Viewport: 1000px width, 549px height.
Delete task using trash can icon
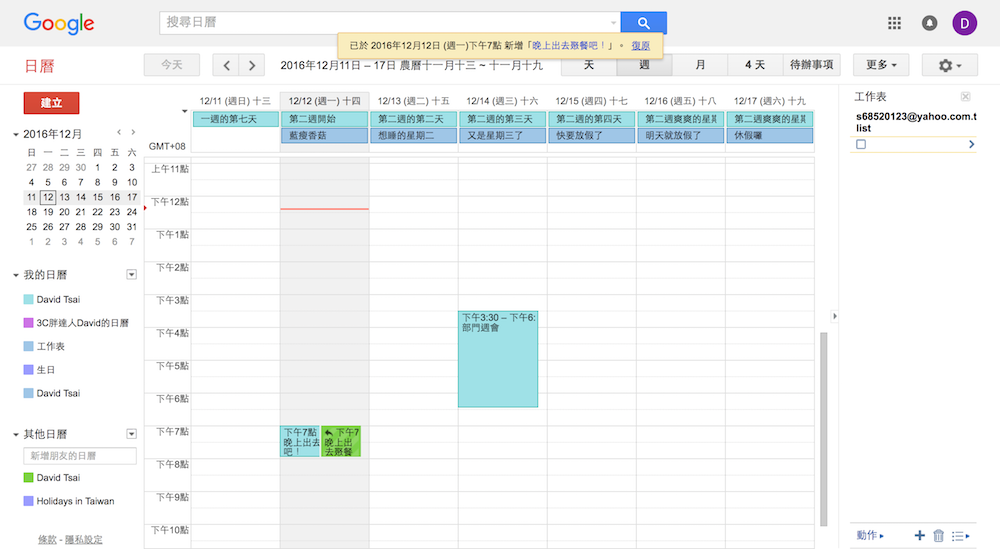click(938, 536)
